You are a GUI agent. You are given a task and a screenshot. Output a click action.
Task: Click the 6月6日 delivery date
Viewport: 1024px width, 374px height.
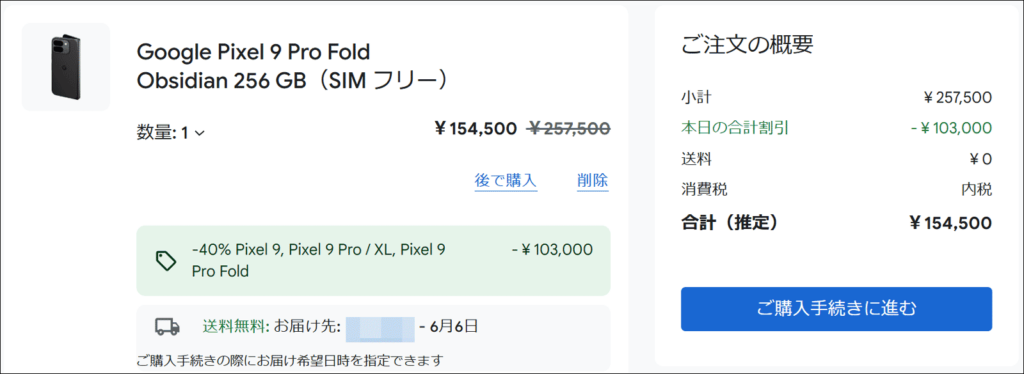point(454,326)
